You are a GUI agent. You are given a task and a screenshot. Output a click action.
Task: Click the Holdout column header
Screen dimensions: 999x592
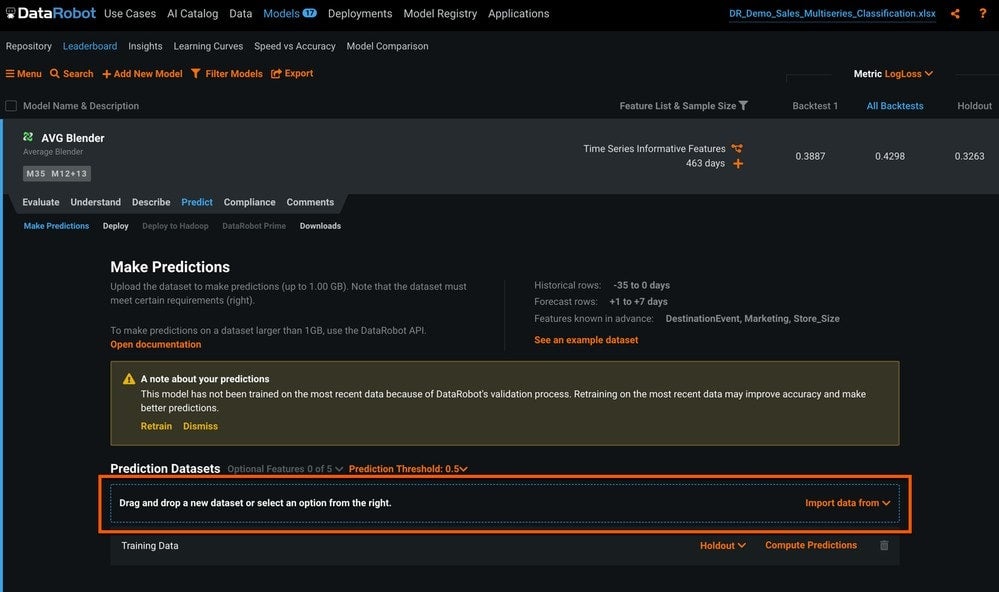974,106
